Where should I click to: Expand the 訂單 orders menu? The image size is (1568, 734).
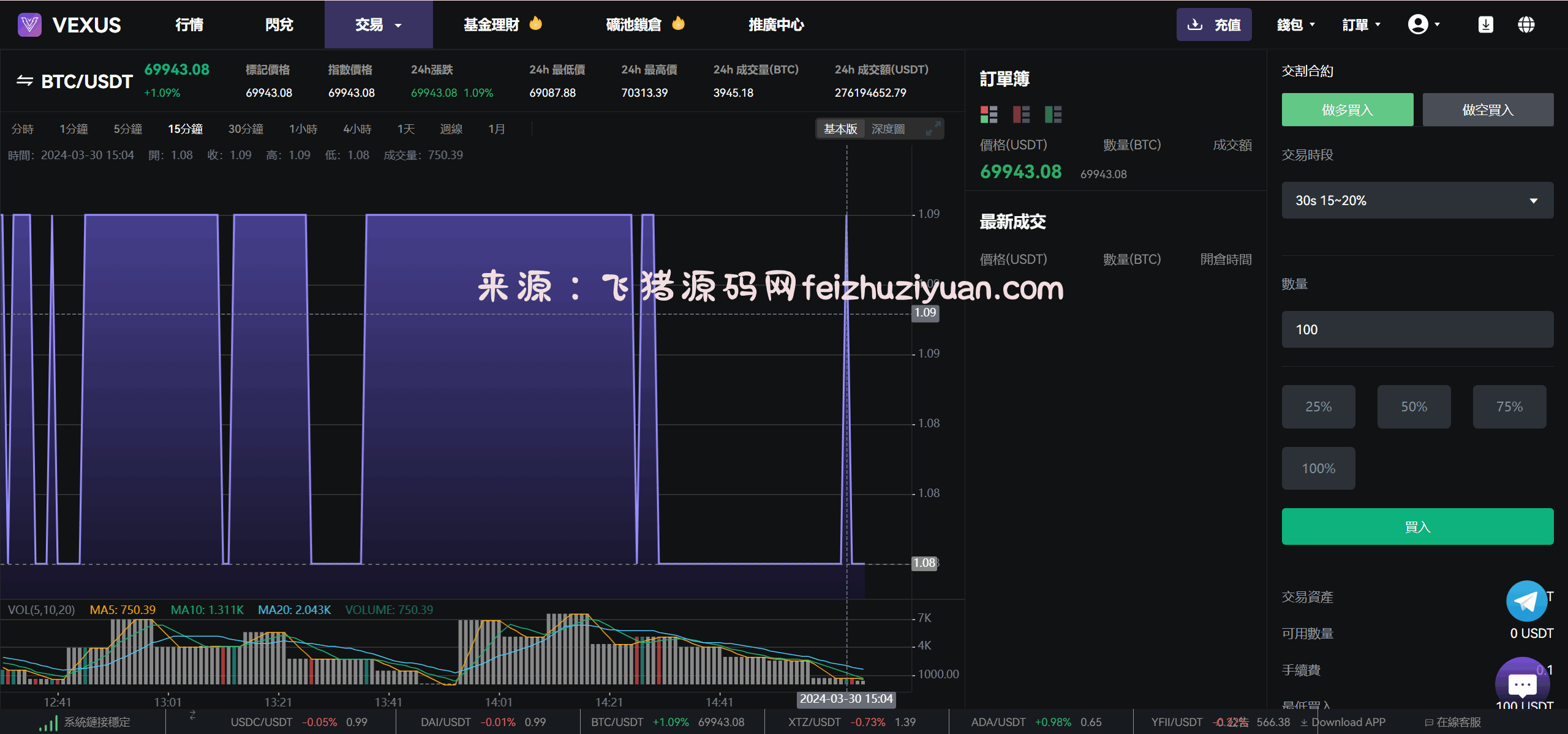(1361, 24)
